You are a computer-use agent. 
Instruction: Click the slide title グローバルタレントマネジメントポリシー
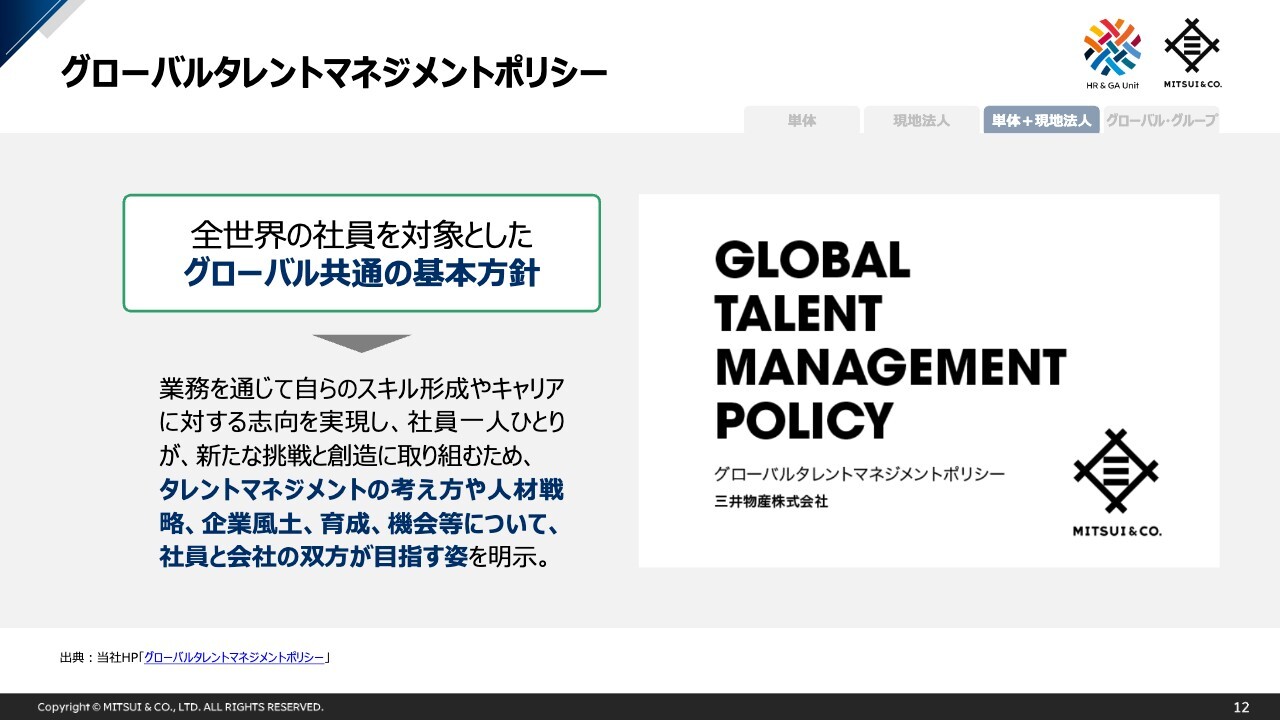334,73
